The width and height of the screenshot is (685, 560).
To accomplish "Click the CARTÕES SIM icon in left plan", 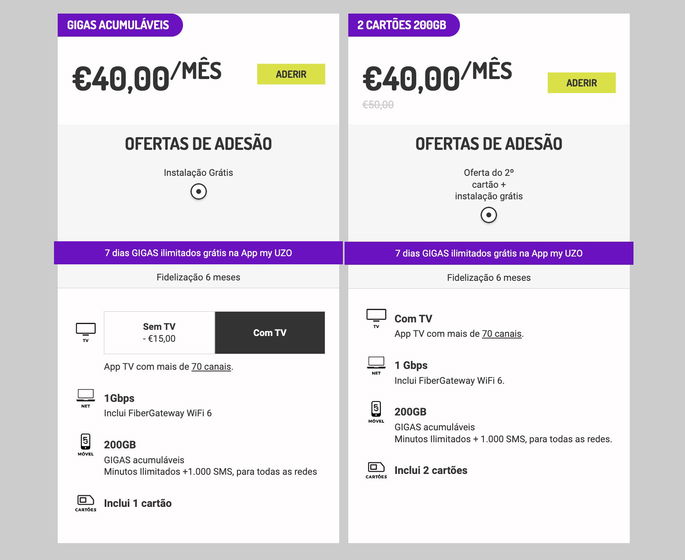I will [86, 500].
